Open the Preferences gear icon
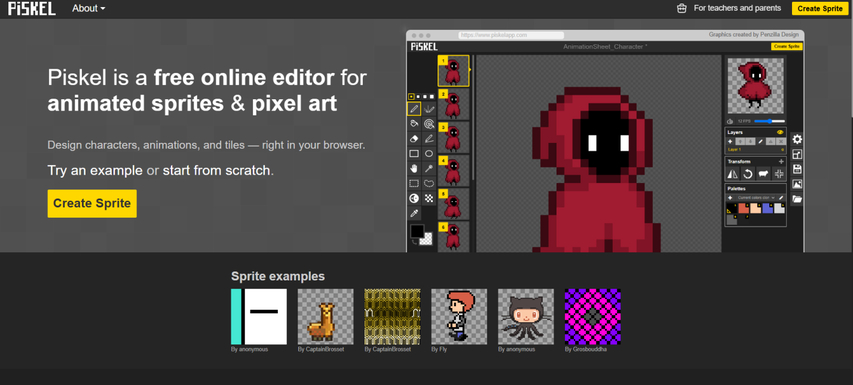Viewport: 853px width, 385px height. pyautogui.click(x=797, y=139)
